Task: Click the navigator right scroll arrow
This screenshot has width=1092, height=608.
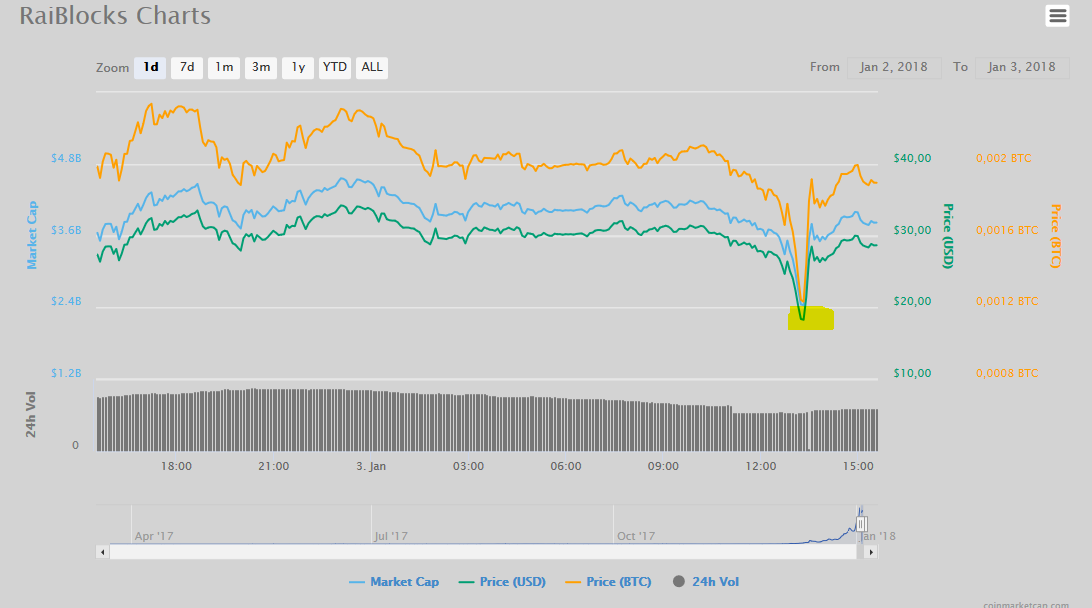Action: 871,552
